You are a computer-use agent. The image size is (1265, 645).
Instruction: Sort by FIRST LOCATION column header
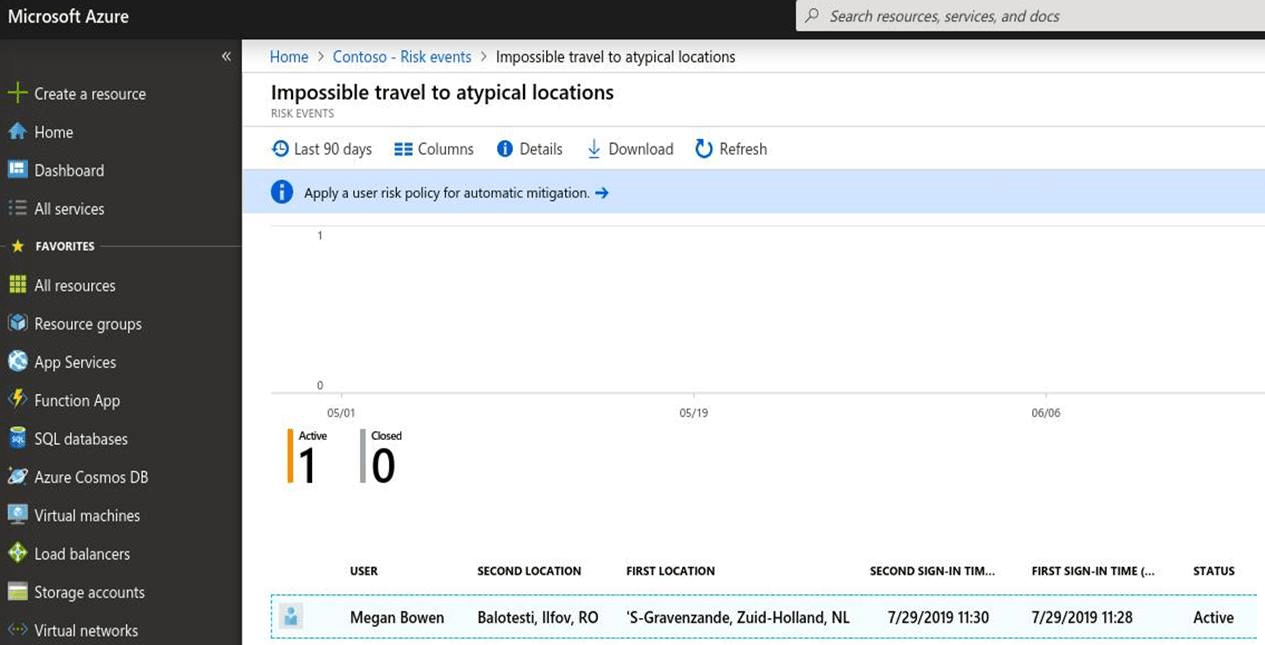tap(670, 571)
